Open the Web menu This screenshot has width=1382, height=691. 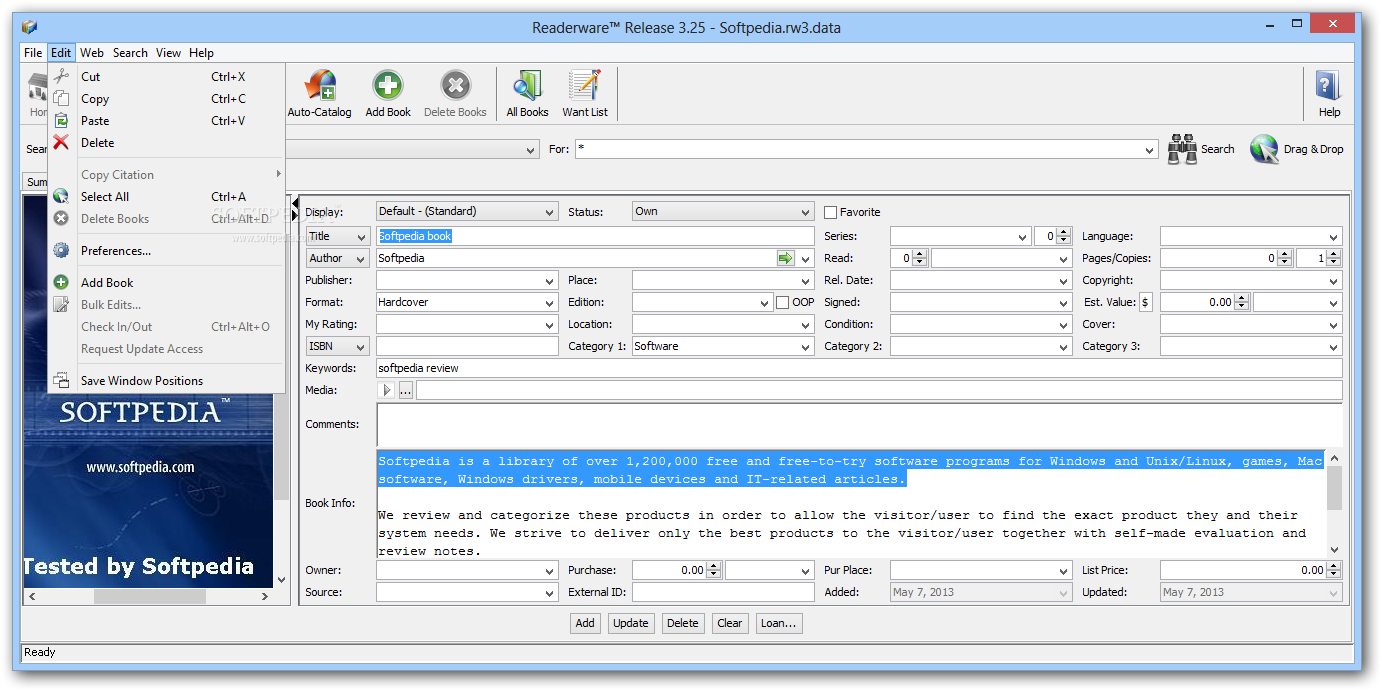coord(92,53)
